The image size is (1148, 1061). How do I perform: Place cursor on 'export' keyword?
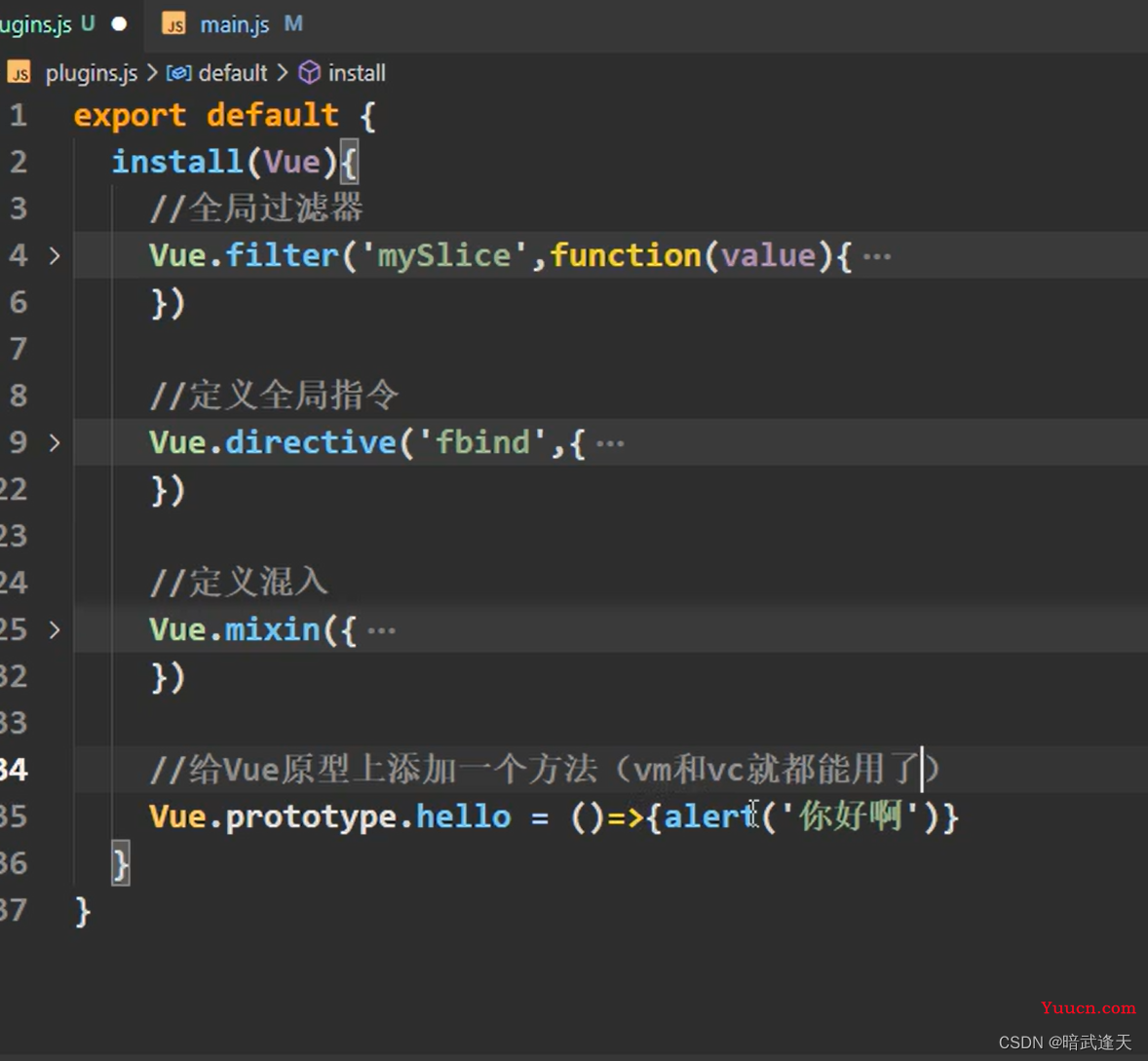[131, 116]
